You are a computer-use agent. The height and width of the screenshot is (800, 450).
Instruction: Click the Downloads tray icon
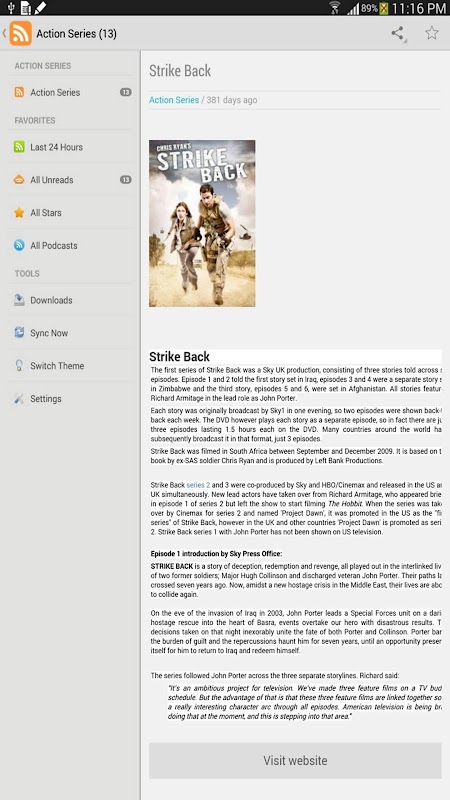(19, 300)
